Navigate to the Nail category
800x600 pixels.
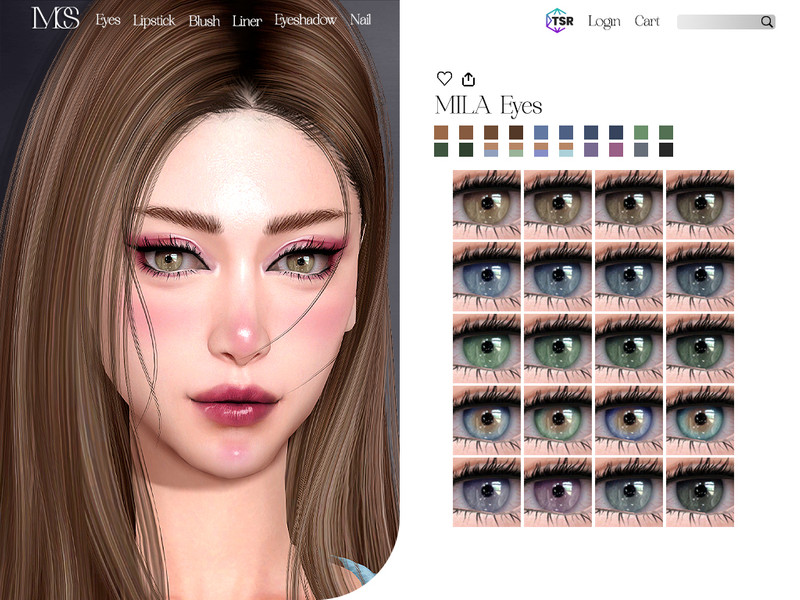coord(361,20)
